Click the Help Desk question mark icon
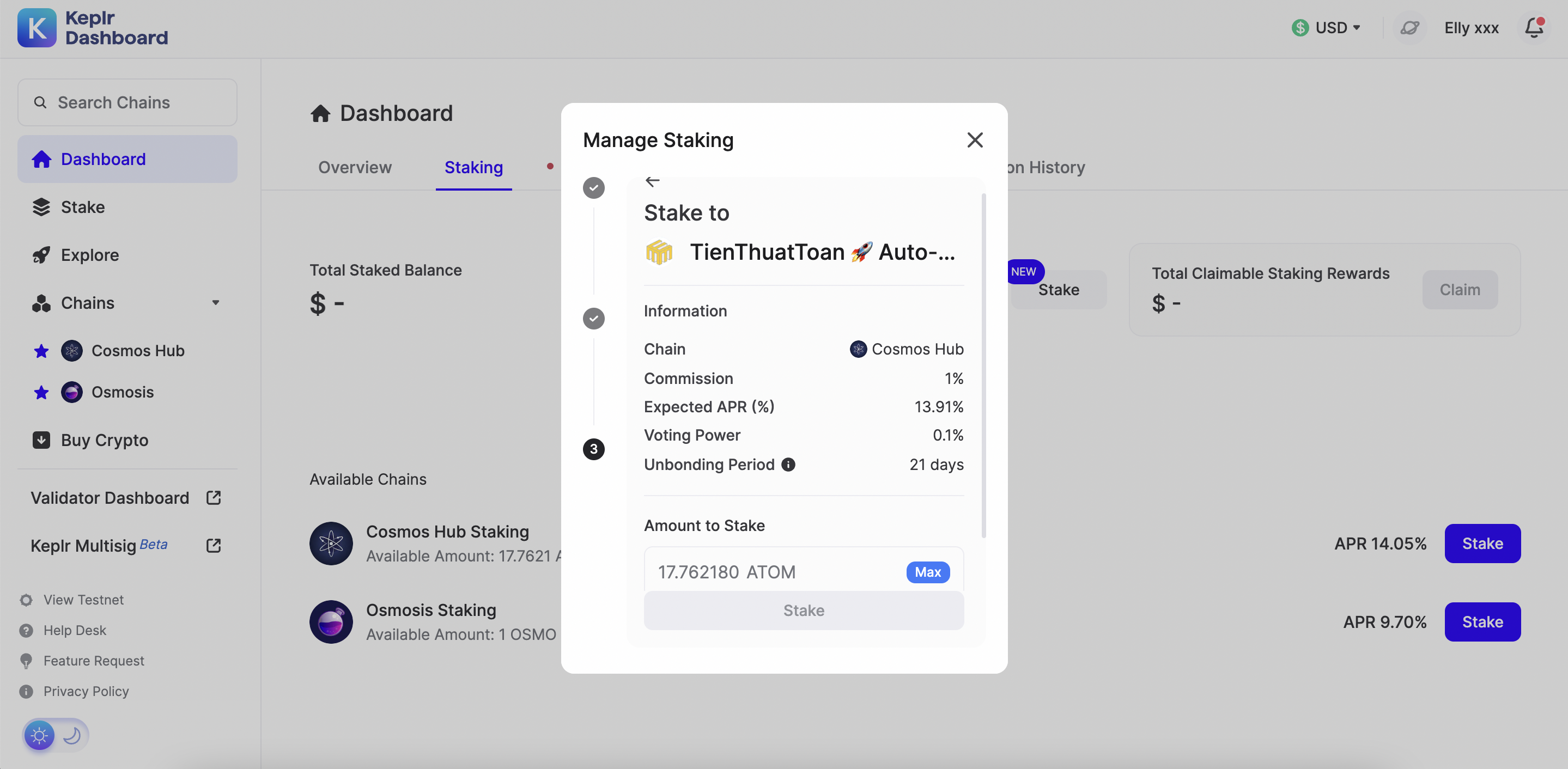1568x769 pixels. click(26, 630)
